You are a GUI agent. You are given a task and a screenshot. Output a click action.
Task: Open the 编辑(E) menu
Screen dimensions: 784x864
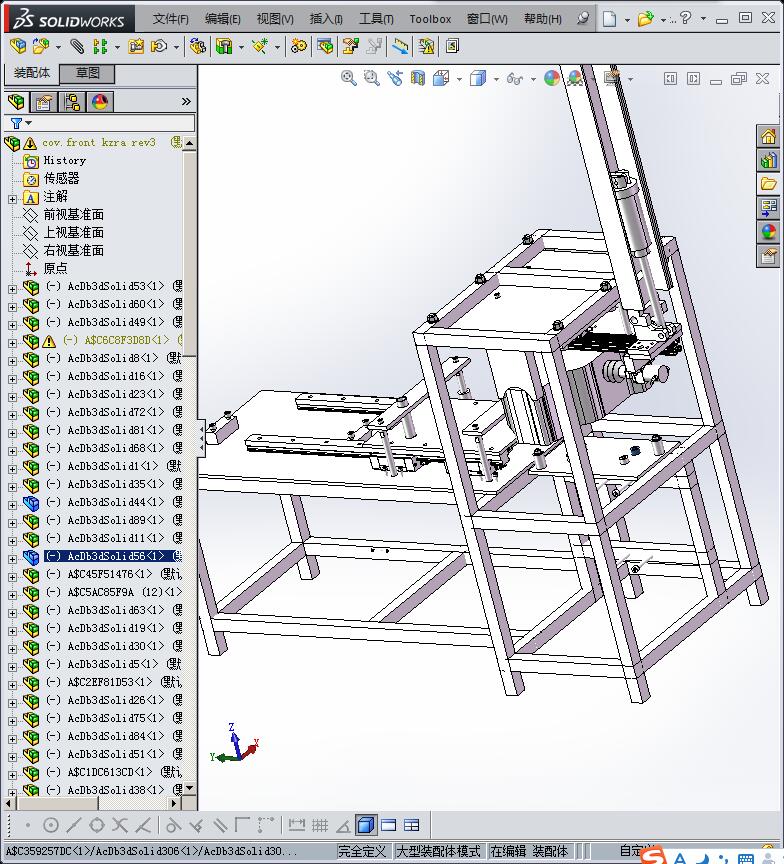pos(223,19)
